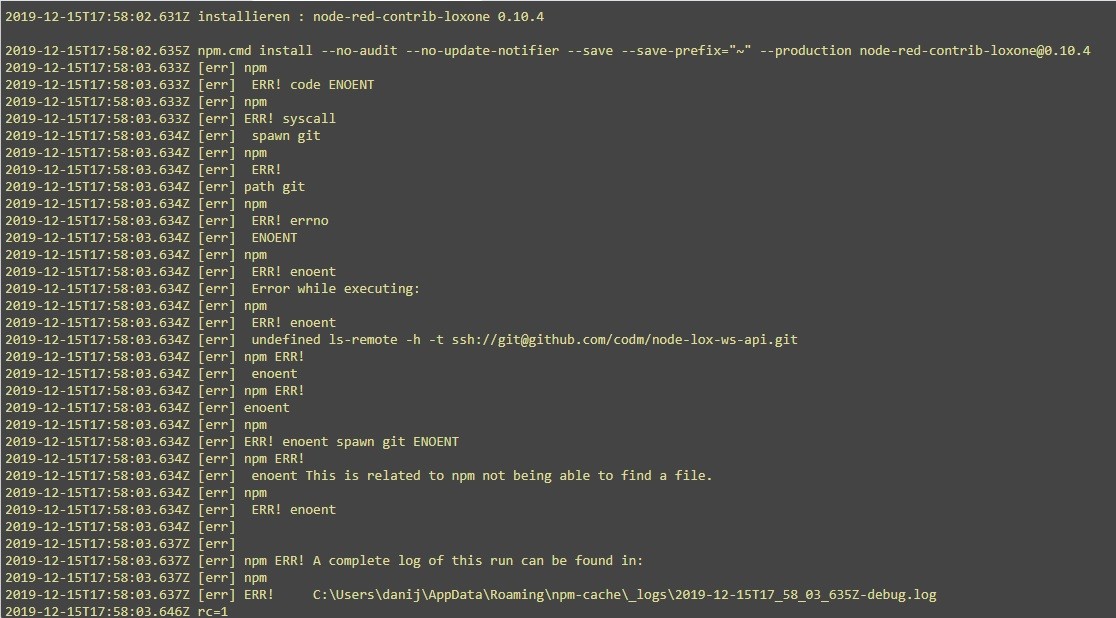Click the 'npm not being able to find a file' message
Image resolution: width=1116 pixels, height=618 pixels.
[509, 476]
